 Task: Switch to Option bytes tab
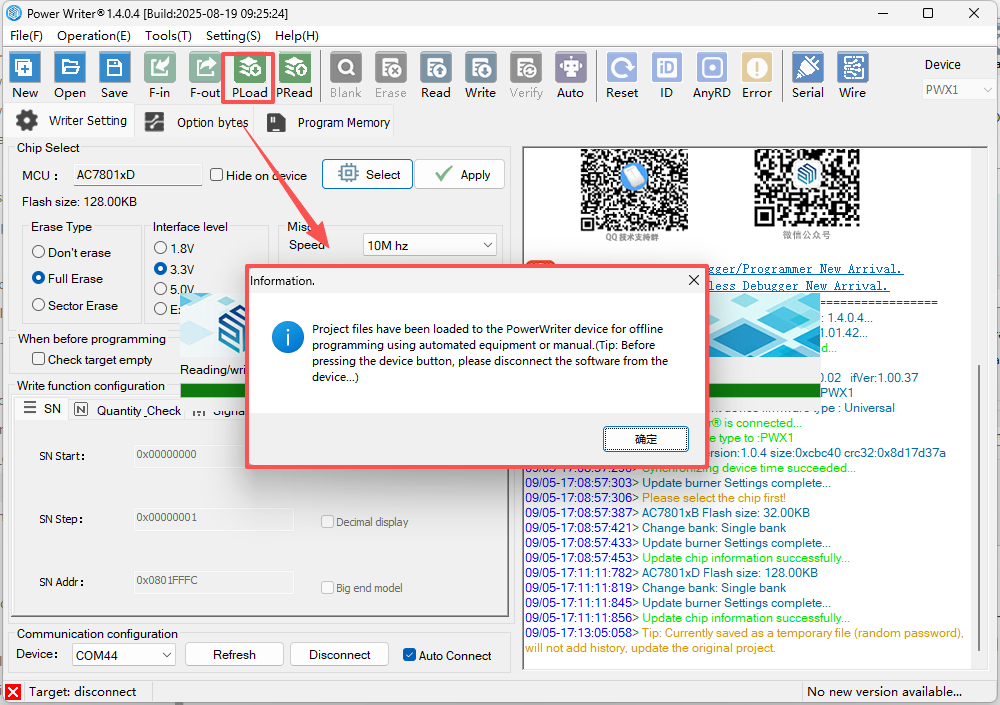196,122
